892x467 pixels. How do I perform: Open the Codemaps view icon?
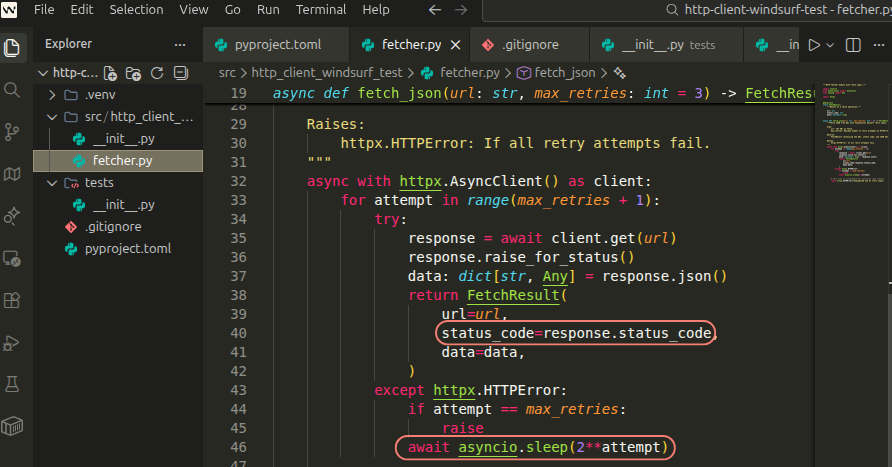click(x=12, y=174)
